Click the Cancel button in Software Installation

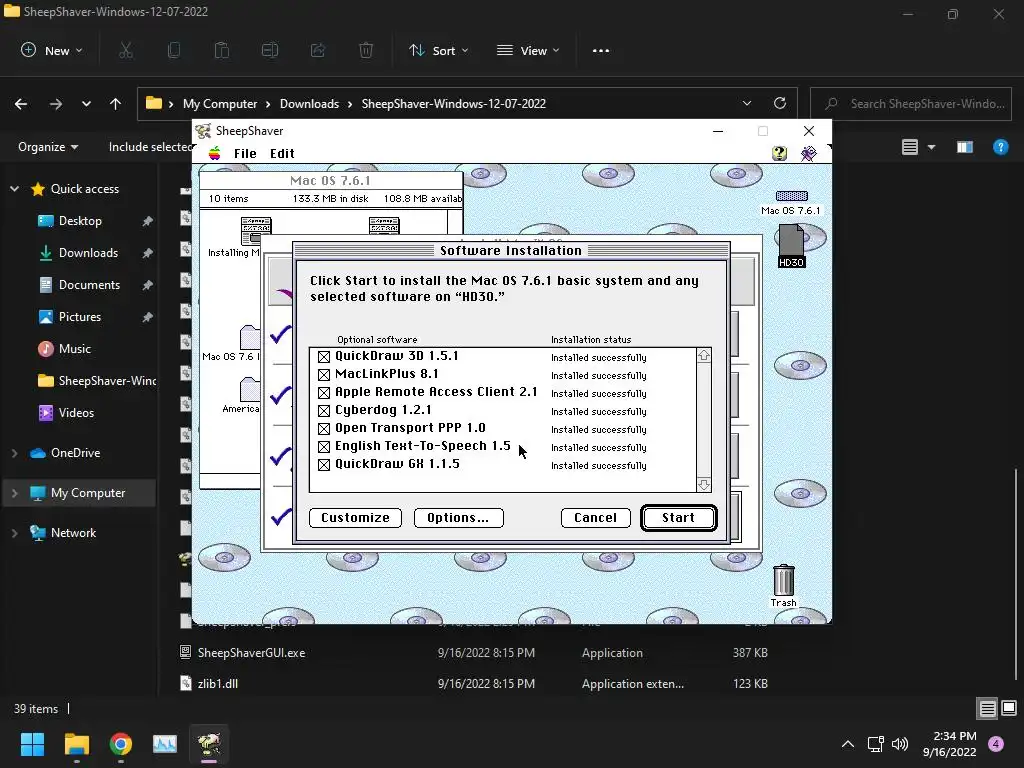coord(596,518)
